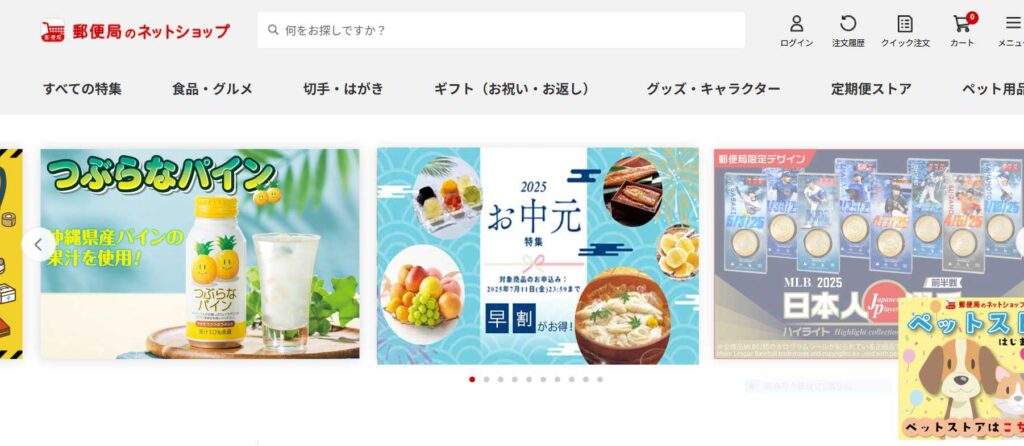Viewport: 1024px width, 446px height.
Task: Open the つぶらなパイン banner
Action: pyautogui.click(x=200, y=254)
